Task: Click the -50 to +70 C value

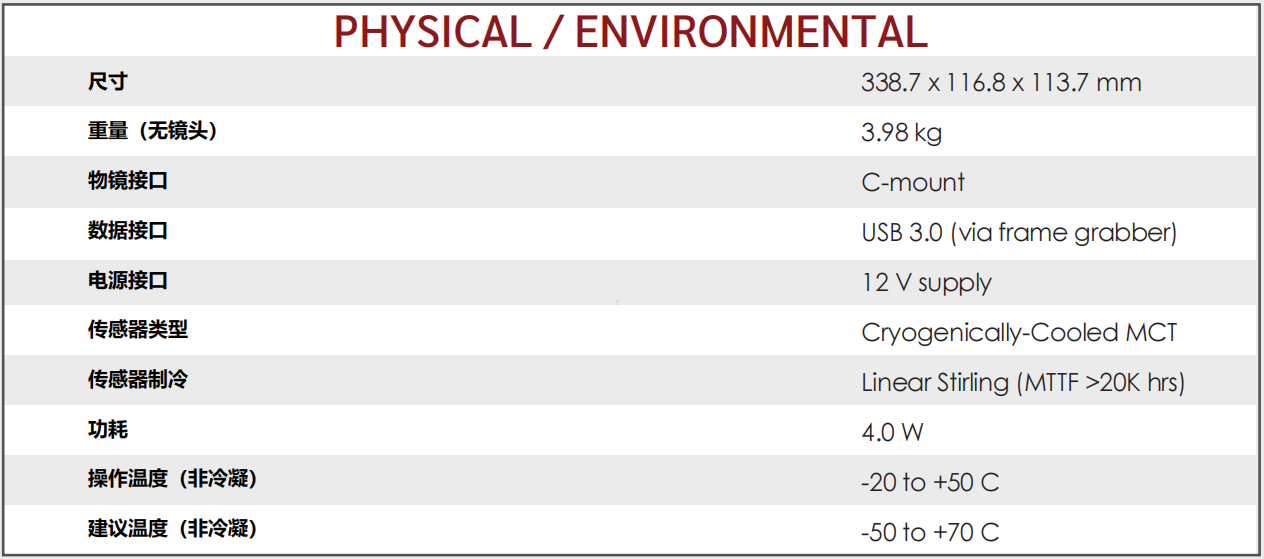Action: click(x=929, y=532)
